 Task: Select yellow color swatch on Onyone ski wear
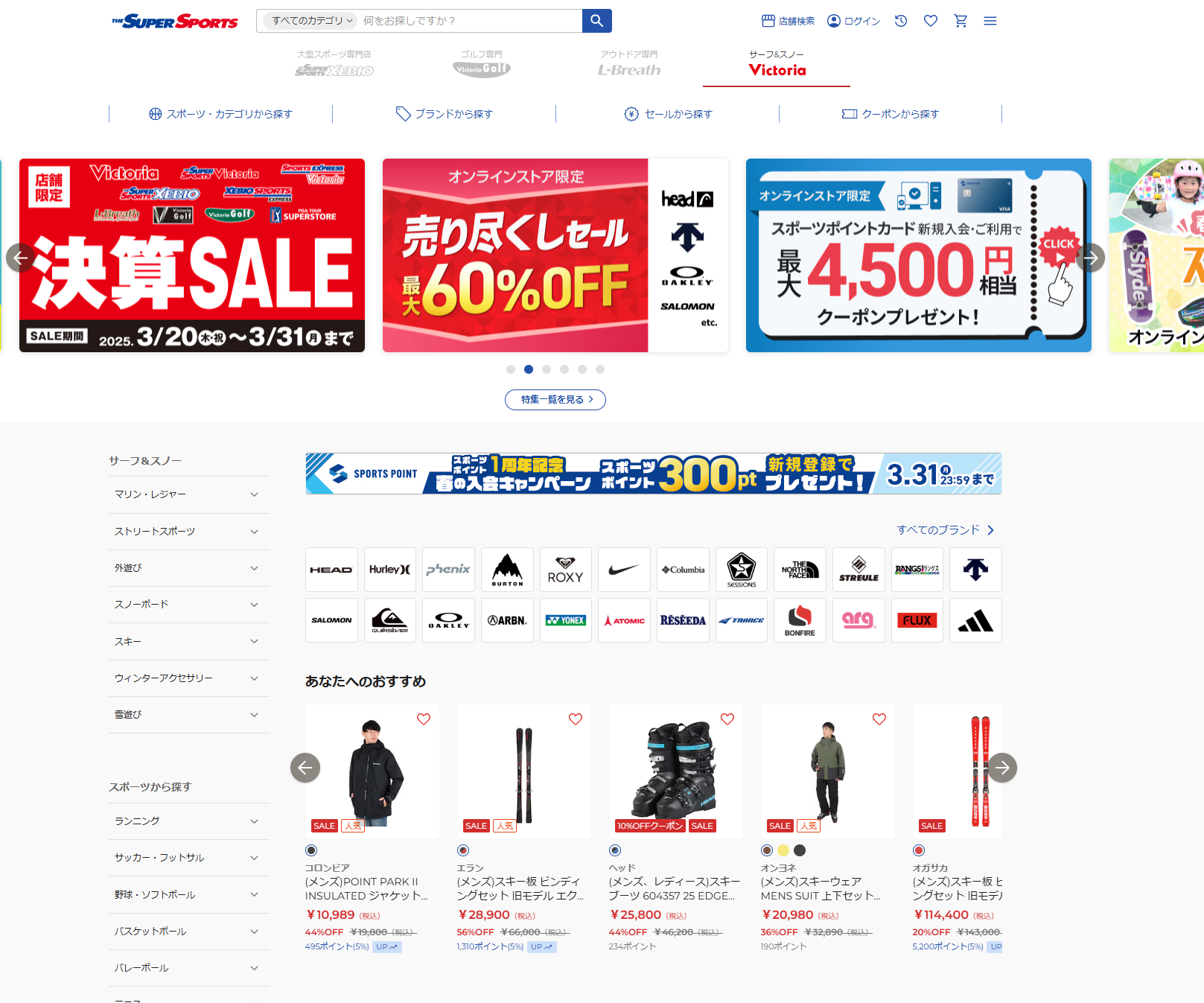click(783, 850)
